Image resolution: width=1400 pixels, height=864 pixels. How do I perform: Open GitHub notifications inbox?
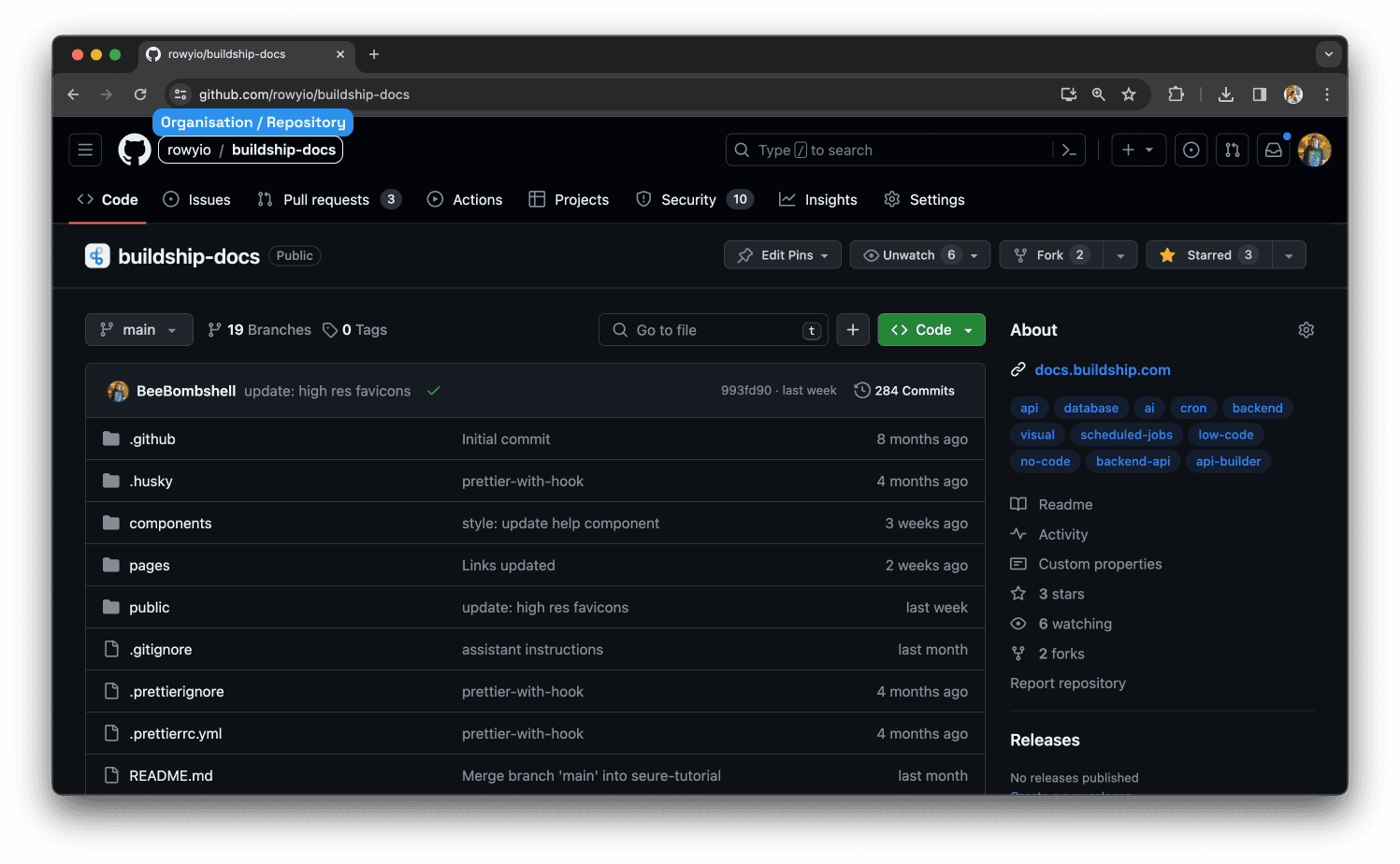(1273, 150)
